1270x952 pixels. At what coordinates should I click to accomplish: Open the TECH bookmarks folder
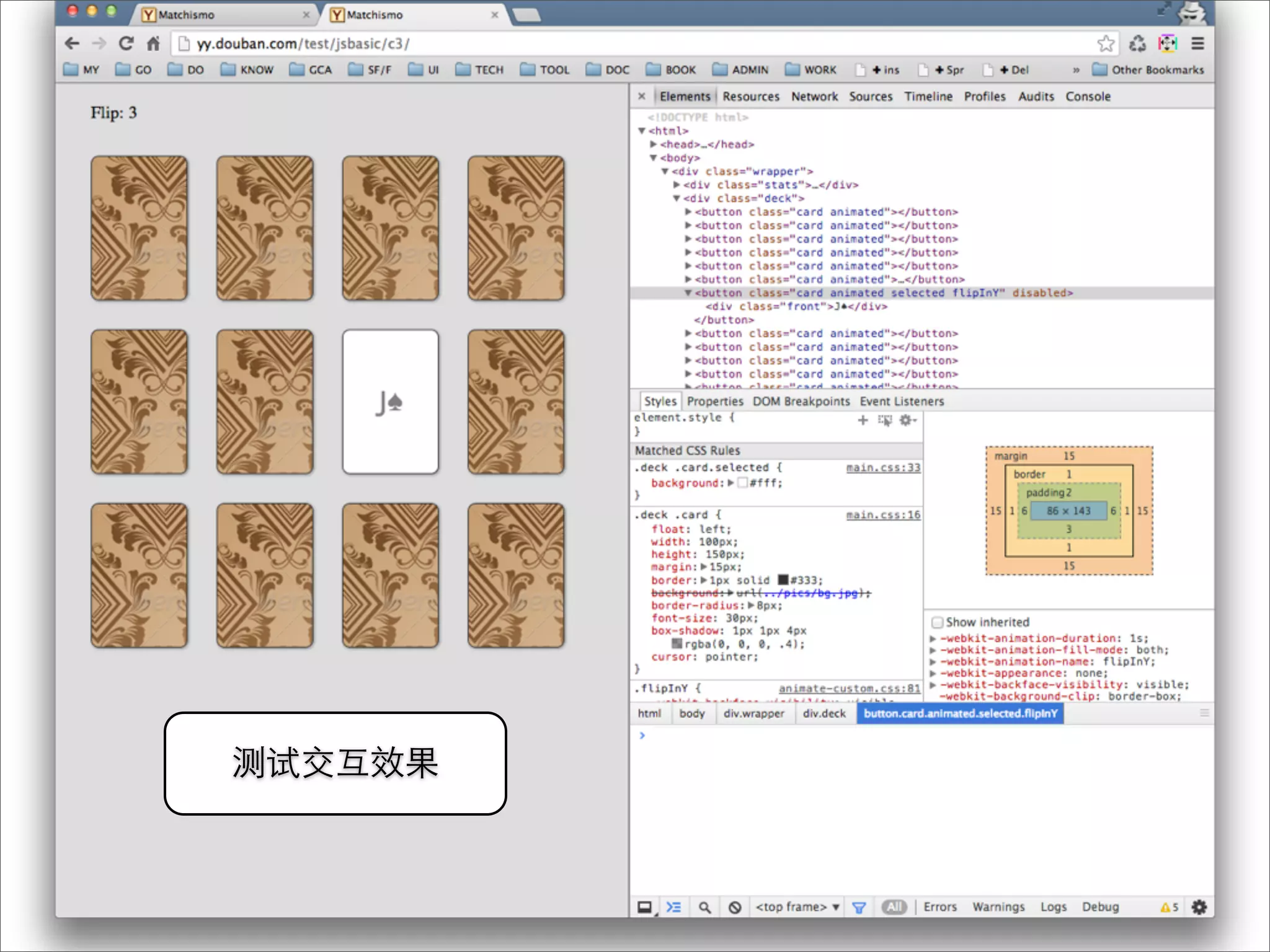pos(479,69)
